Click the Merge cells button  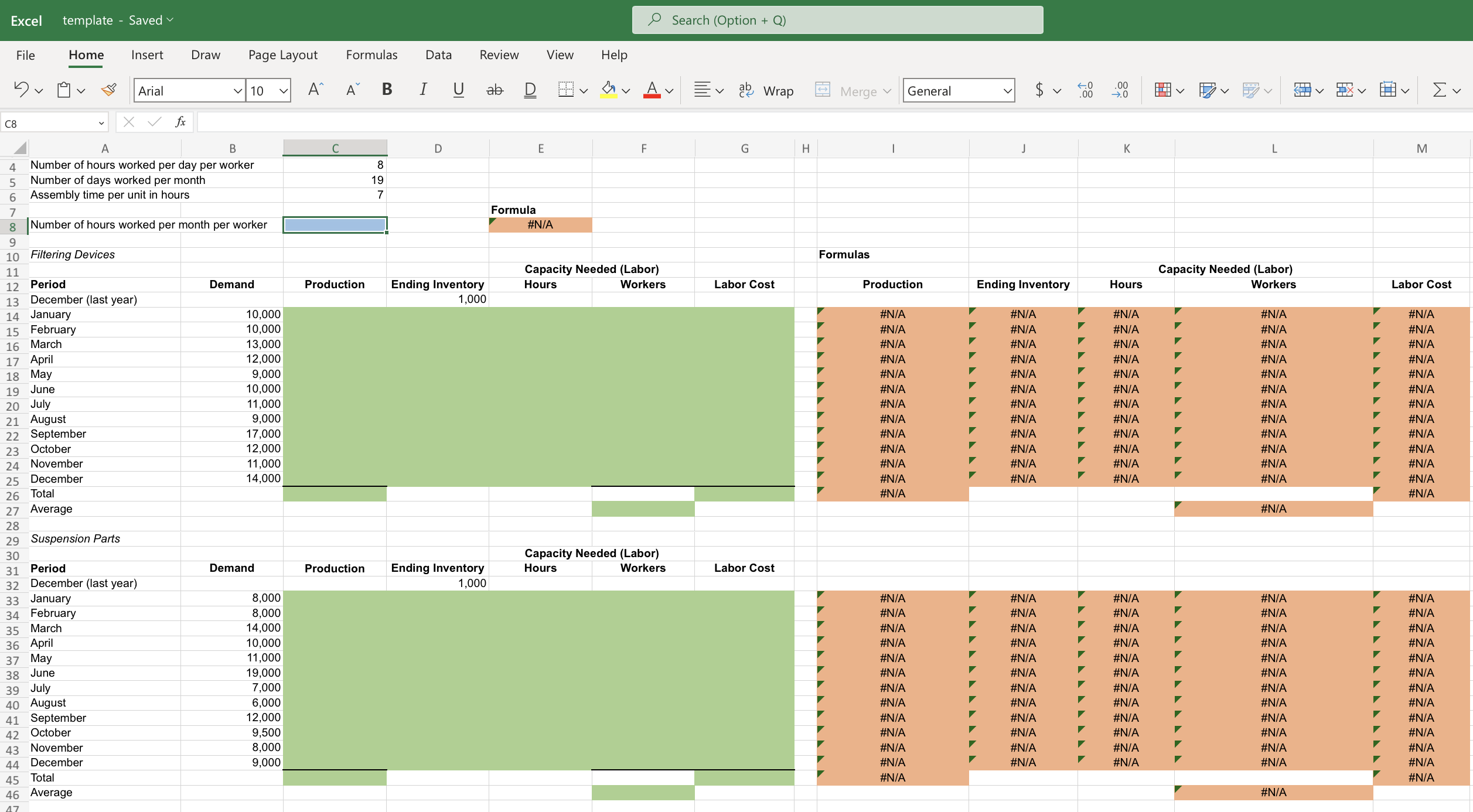(x=846, y=90)
